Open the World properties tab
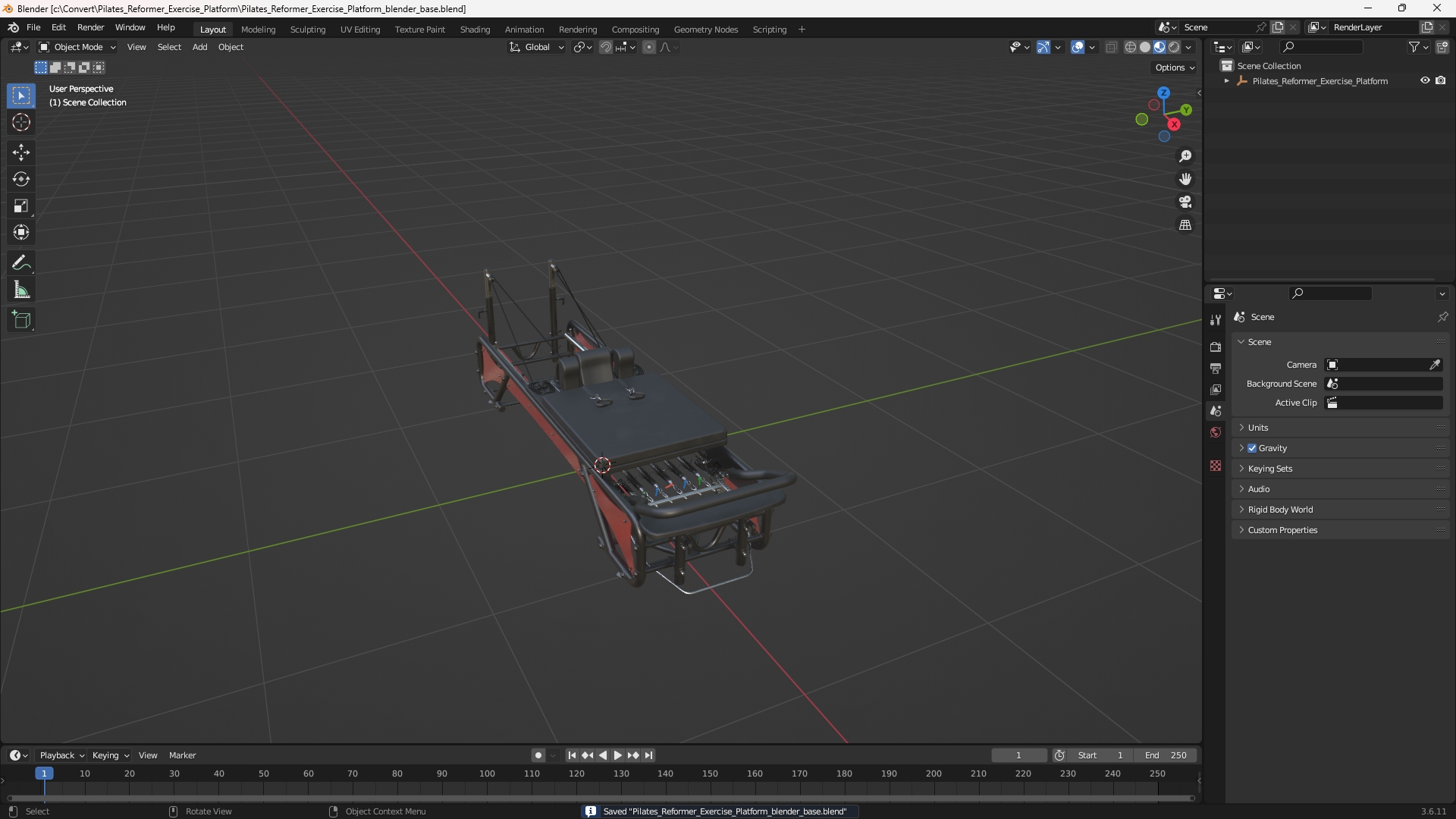The width and height of the screenshot is (1456, 819). 1216,432
